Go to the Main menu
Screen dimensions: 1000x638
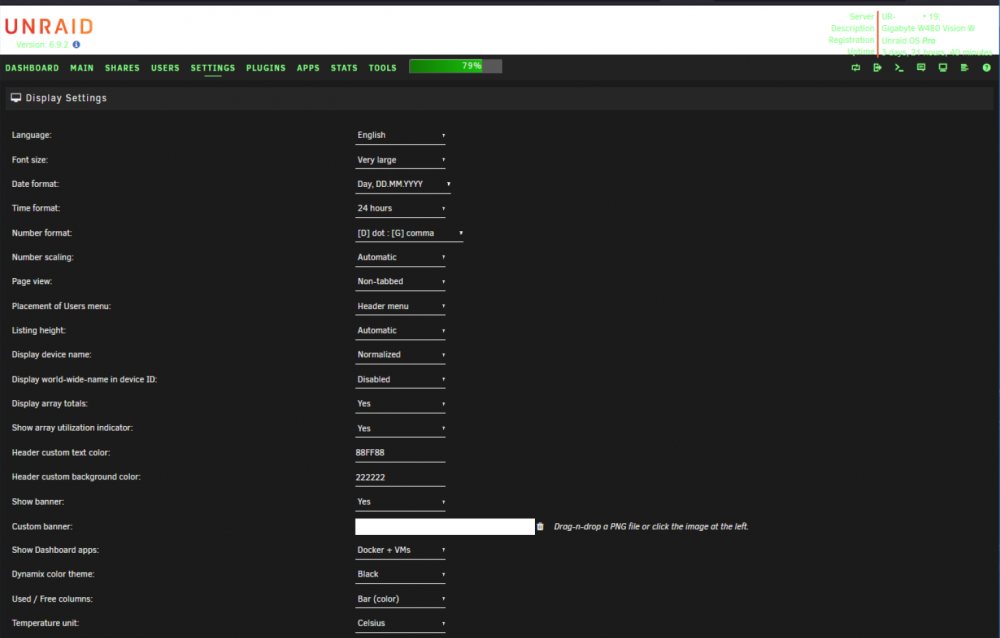82,68
